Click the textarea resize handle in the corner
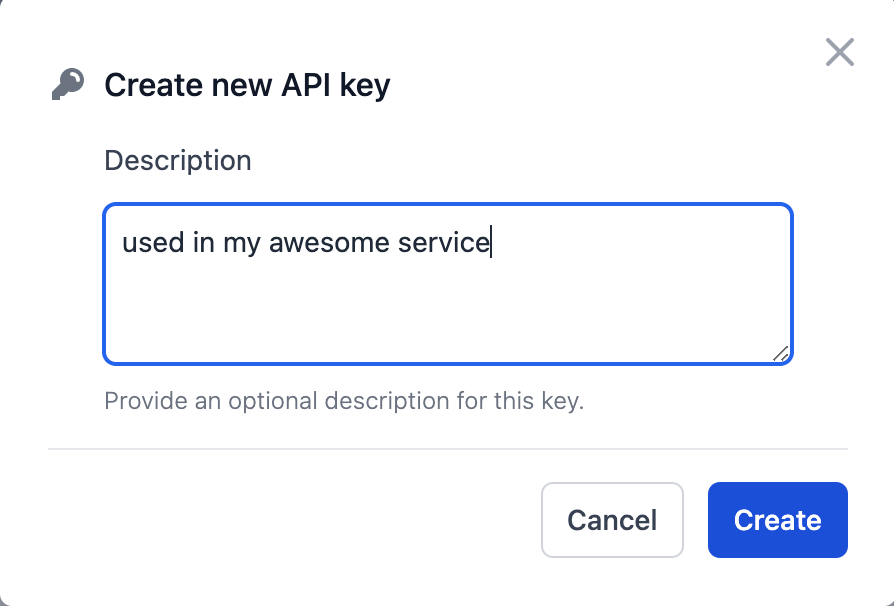 pyautogui.click(x=781, y=352)
